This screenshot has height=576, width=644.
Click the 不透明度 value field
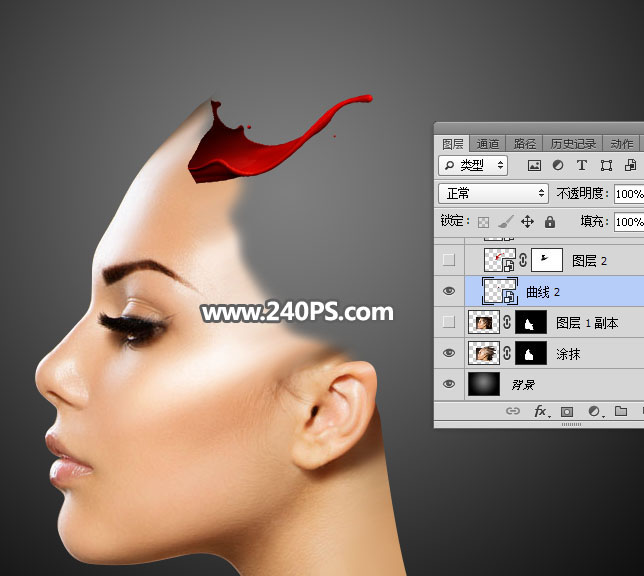[x=629, y=194]
